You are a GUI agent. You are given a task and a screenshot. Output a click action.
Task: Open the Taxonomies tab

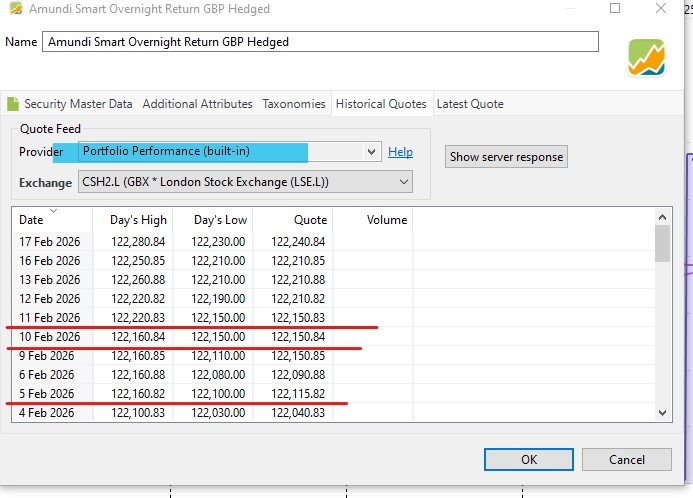[294, 104]
